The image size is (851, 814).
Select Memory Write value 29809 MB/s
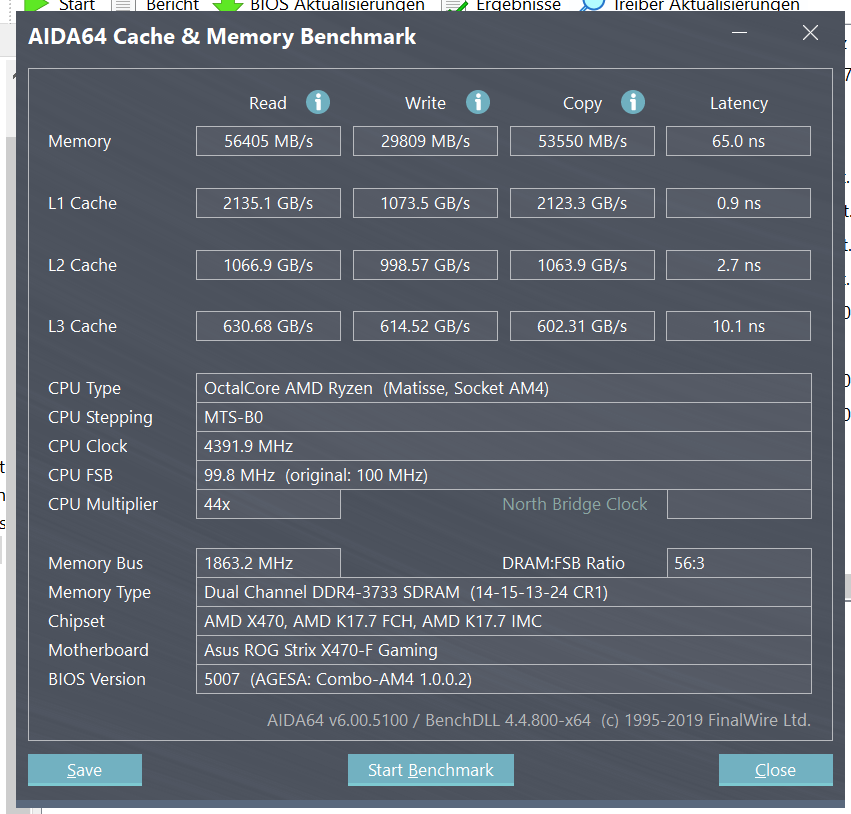(426, 141)
